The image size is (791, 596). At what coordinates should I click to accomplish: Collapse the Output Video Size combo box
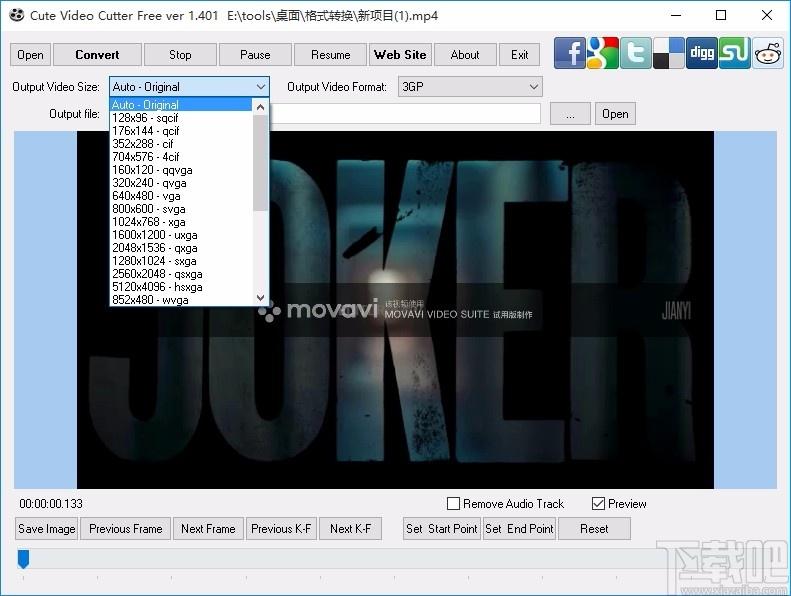click(x=189, y=87)
